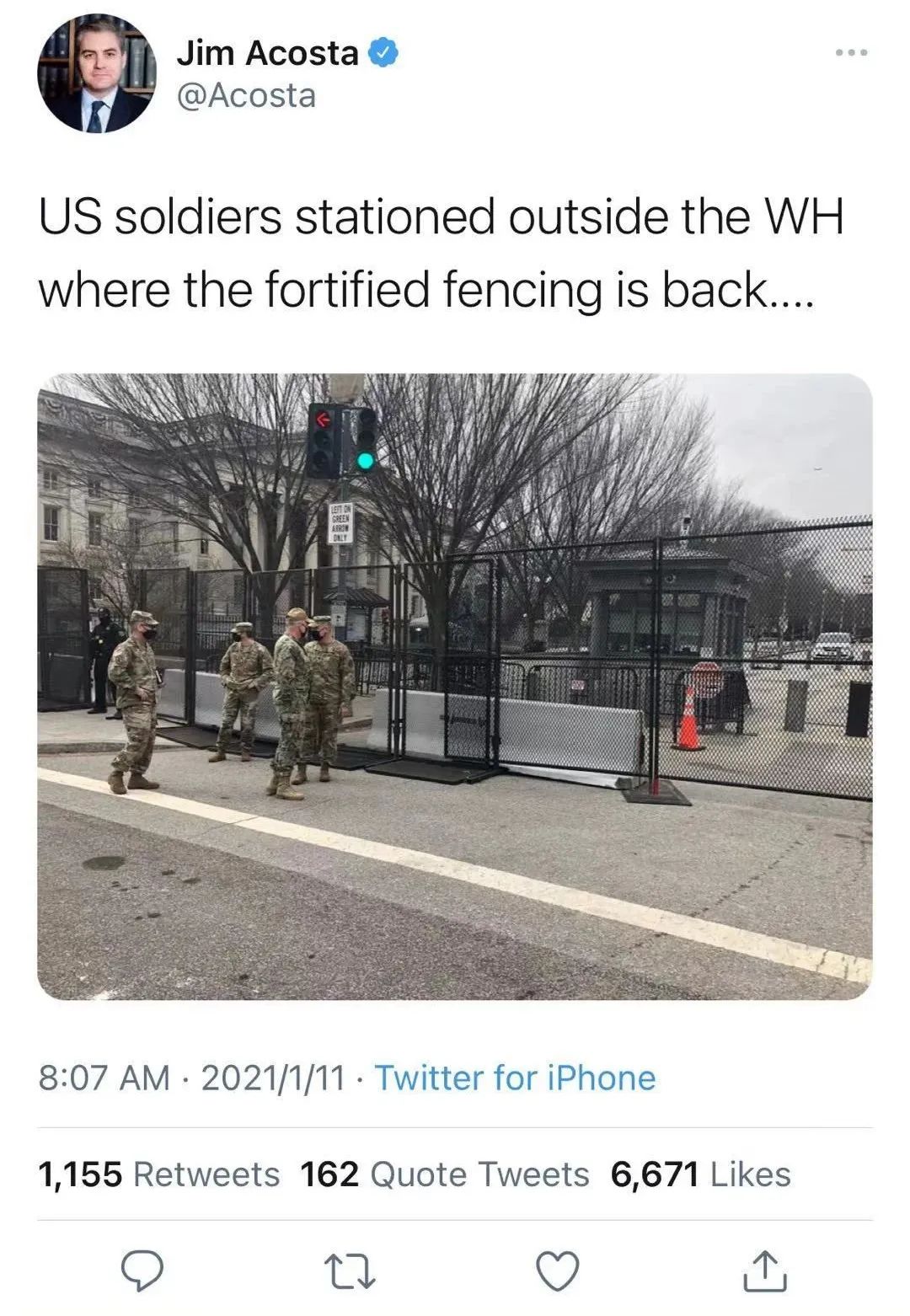Viewport: 910px width, 1316px height.
Task: Click the orange traffic cone in the photo
Action: (x=688, y=719)
